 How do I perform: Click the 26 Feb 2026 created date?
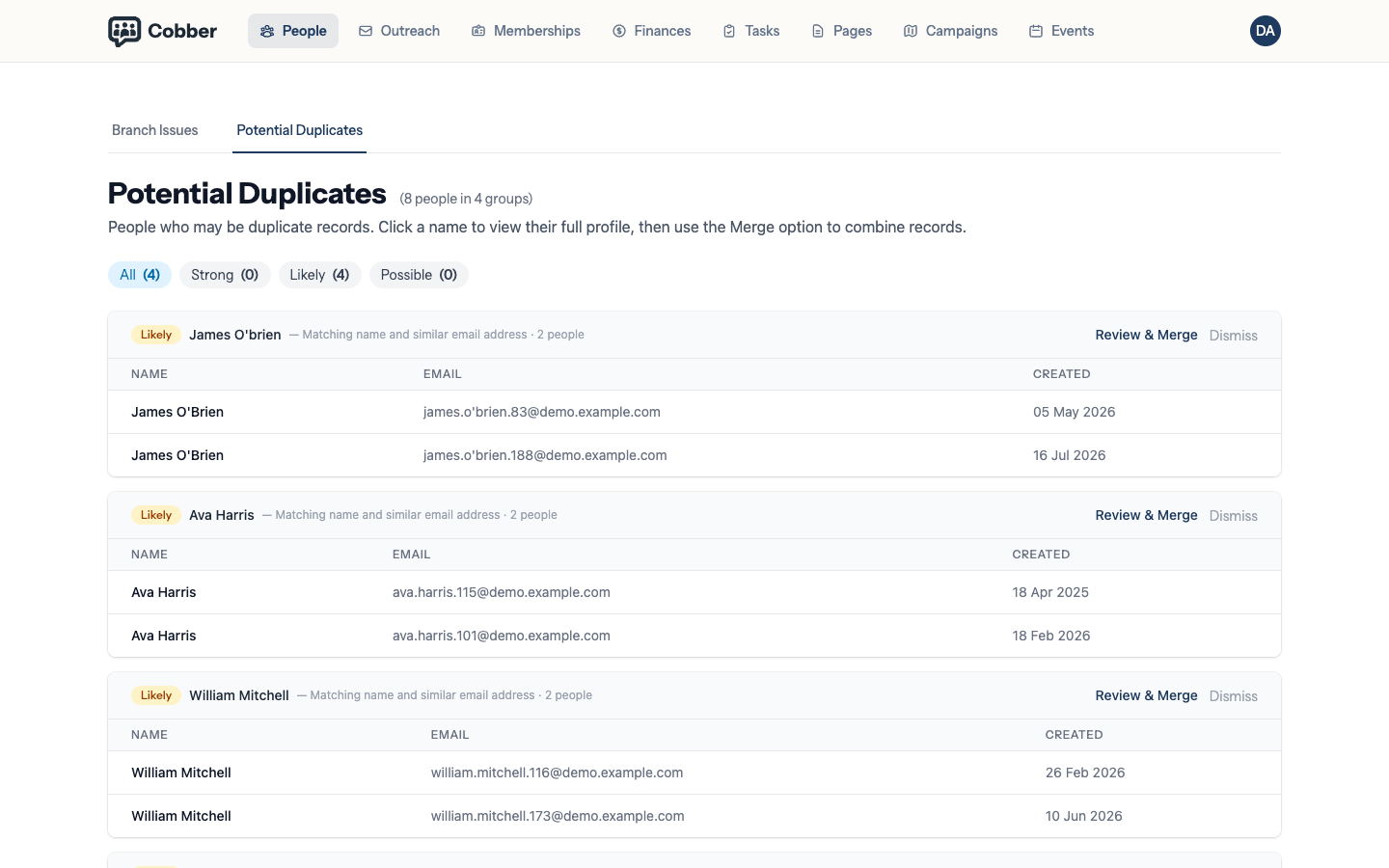pos(1085,773)
